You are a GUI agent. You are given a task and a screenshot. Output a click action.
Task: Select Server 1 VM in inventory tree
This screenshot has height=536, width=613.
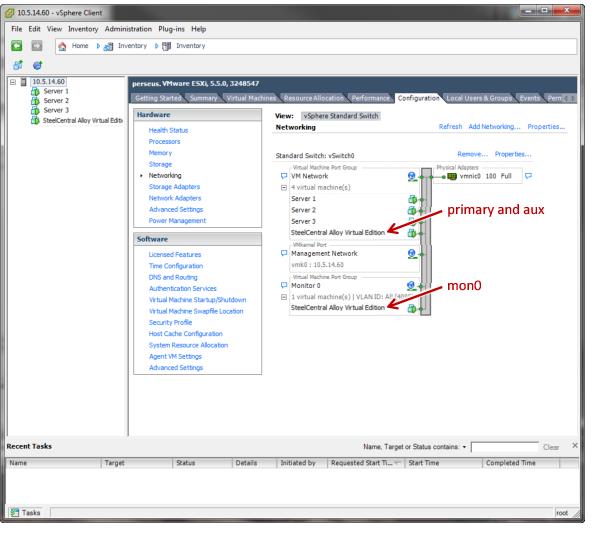pos(56,91)
